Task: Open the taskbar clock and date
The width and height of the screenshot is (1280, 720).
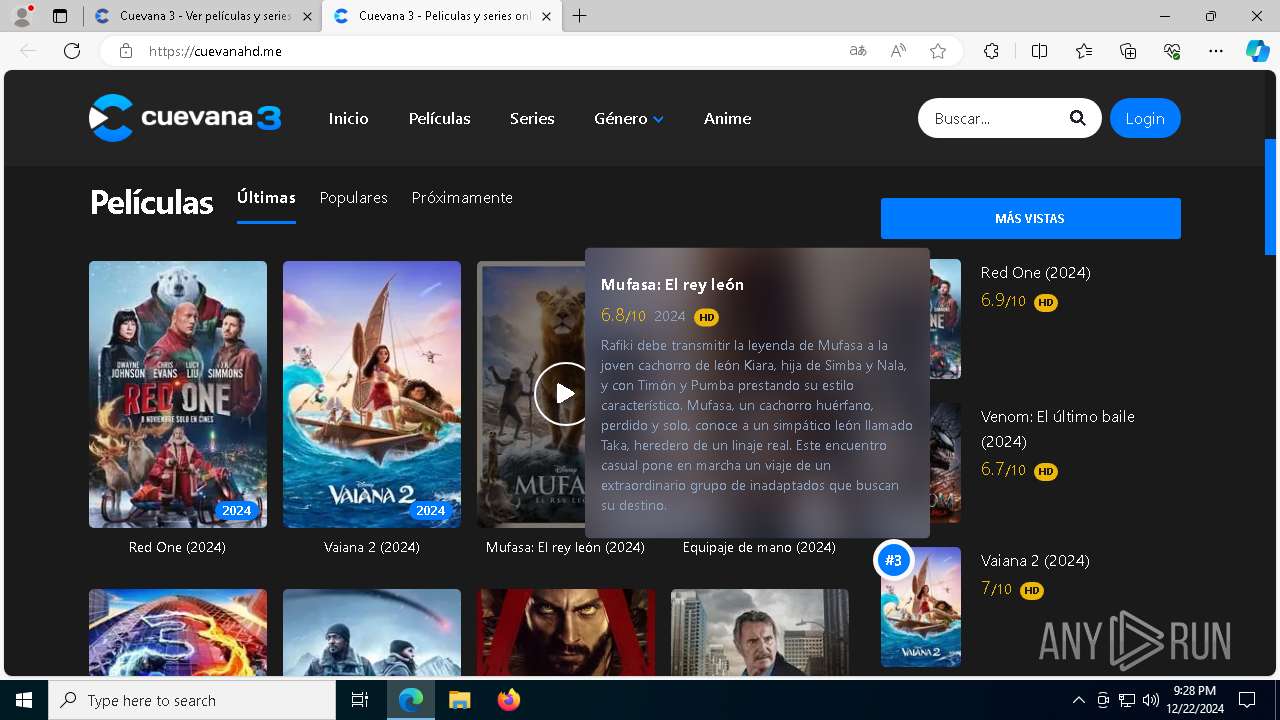Action: [1194, 700]
